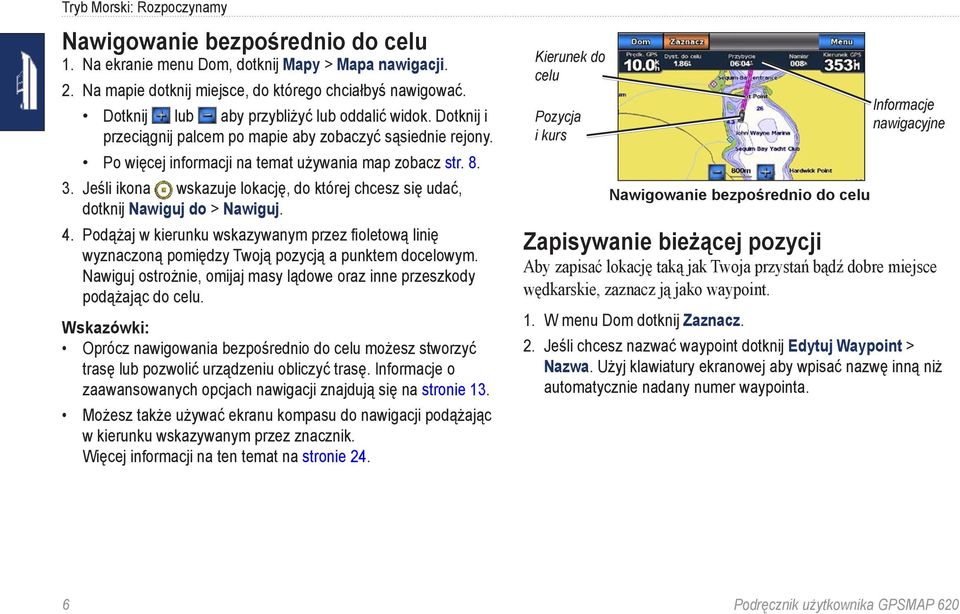This screenshot has width=960, height=614.
Task: Click the bold 'Nawiguj do' text
Action: pos(167,209)
